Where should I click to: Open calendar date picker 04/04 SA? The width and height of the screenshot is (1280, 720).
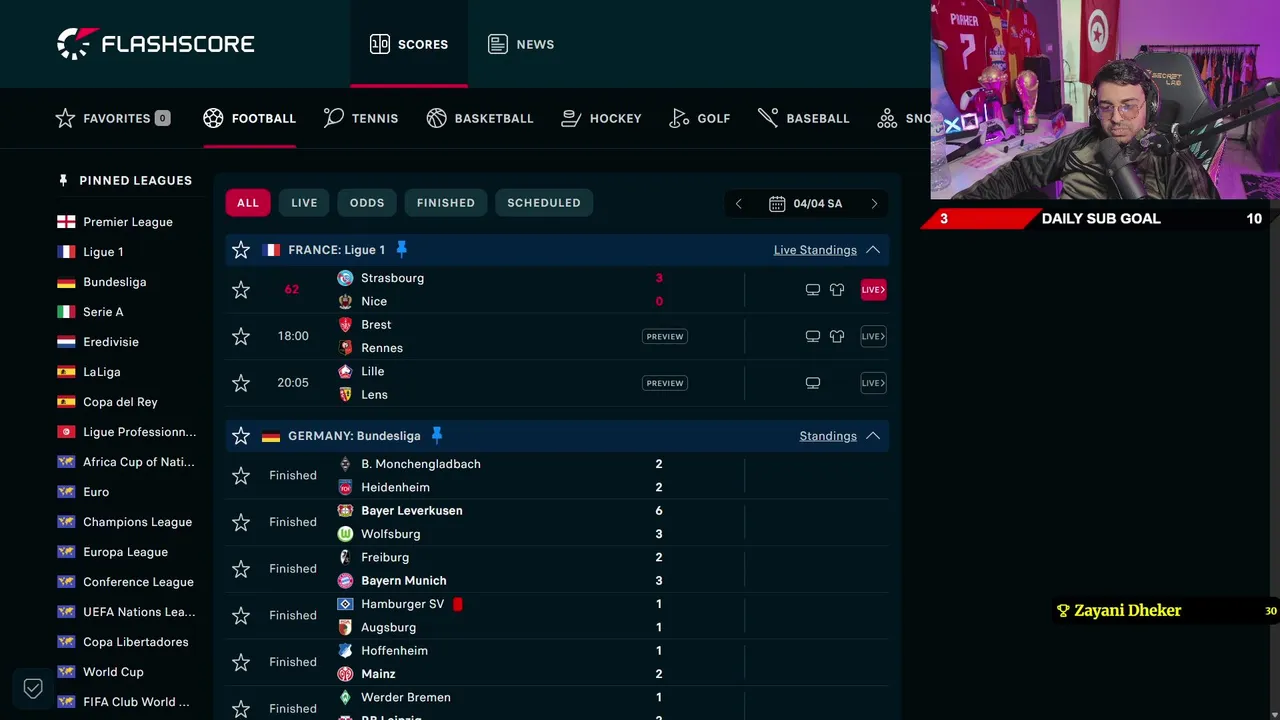(806, 204)
